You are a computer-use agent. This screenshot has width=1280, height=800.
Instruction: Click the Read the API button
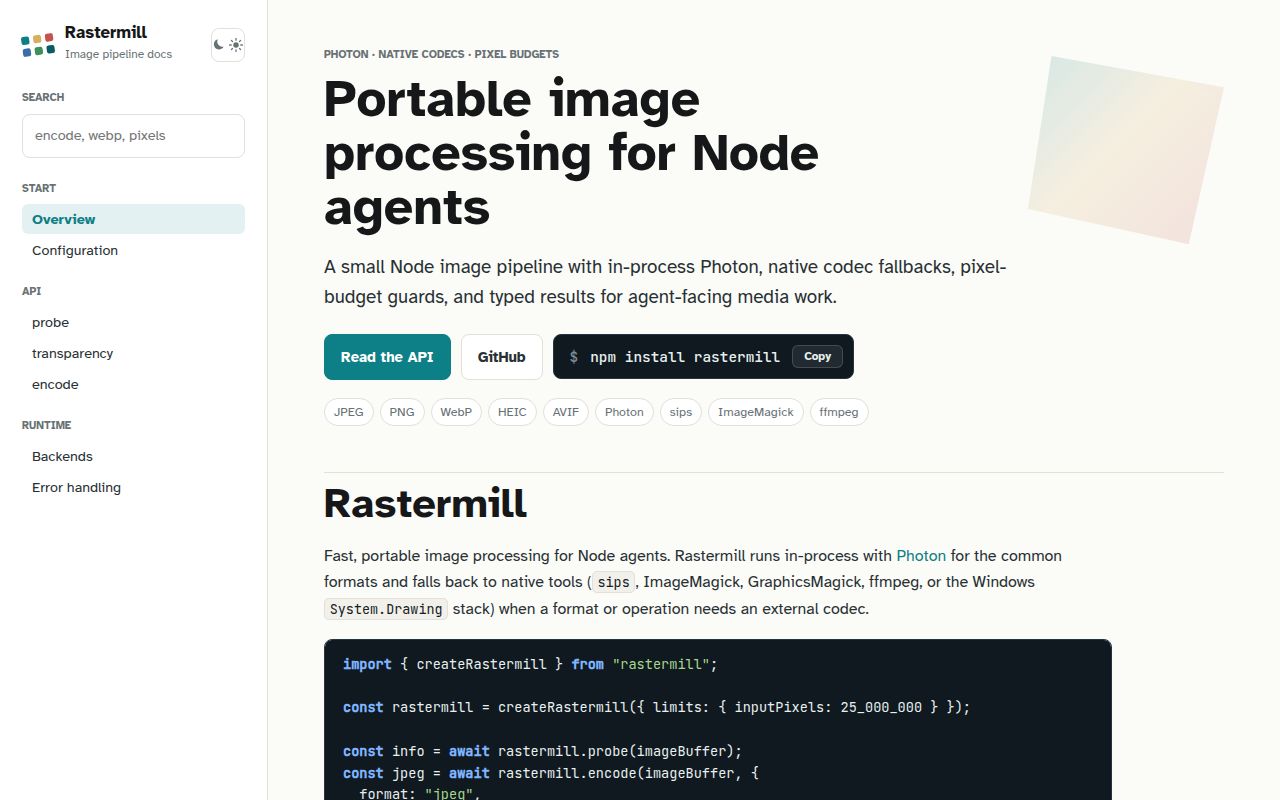(x=387, y=357)
